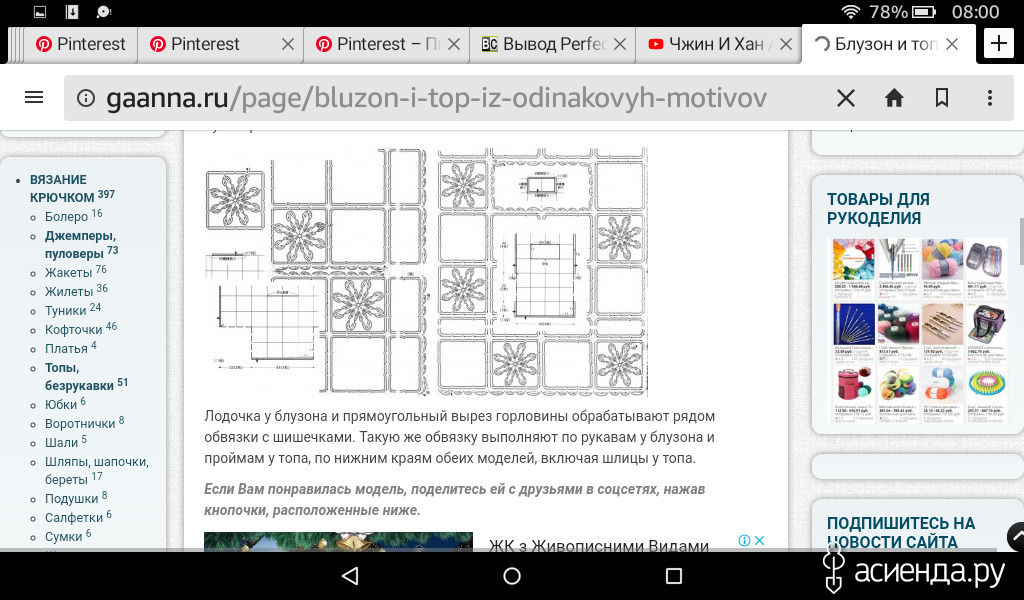Tap the chat notification icon in status bar

coord(104,12)
